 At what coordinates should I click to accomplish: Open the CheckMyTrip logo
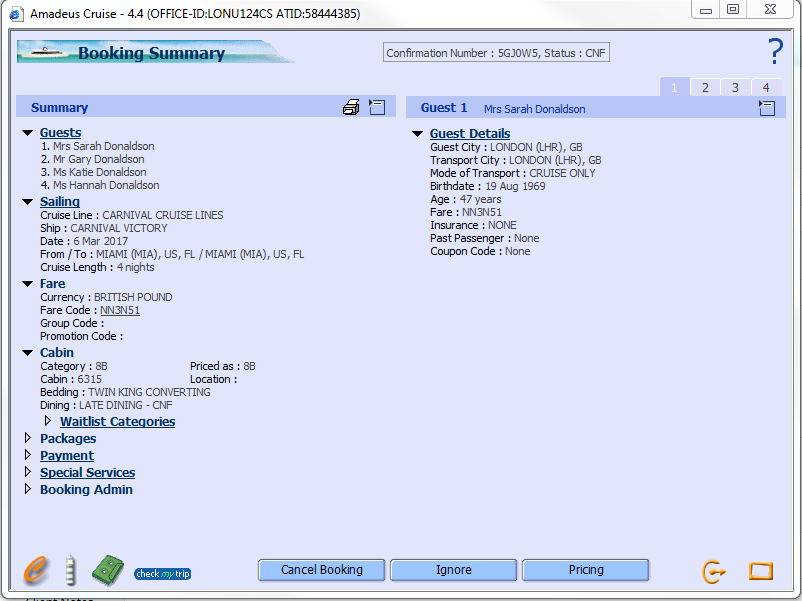click(163, 573)
